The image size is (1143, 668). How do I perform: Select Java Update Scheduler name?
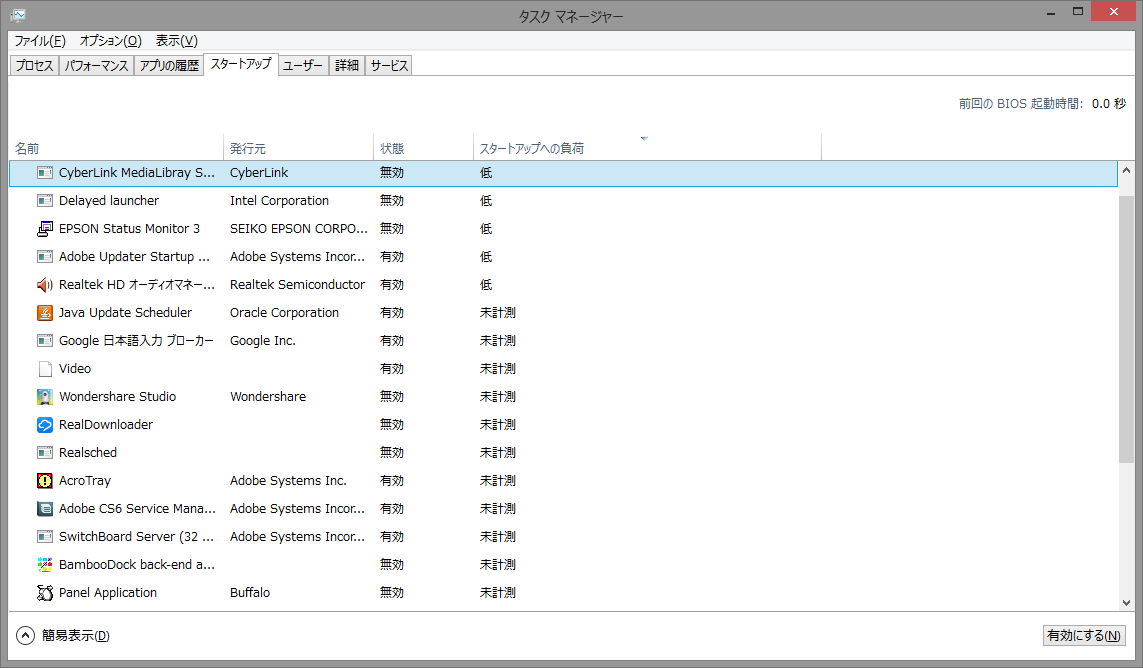(x=125, y=313)
